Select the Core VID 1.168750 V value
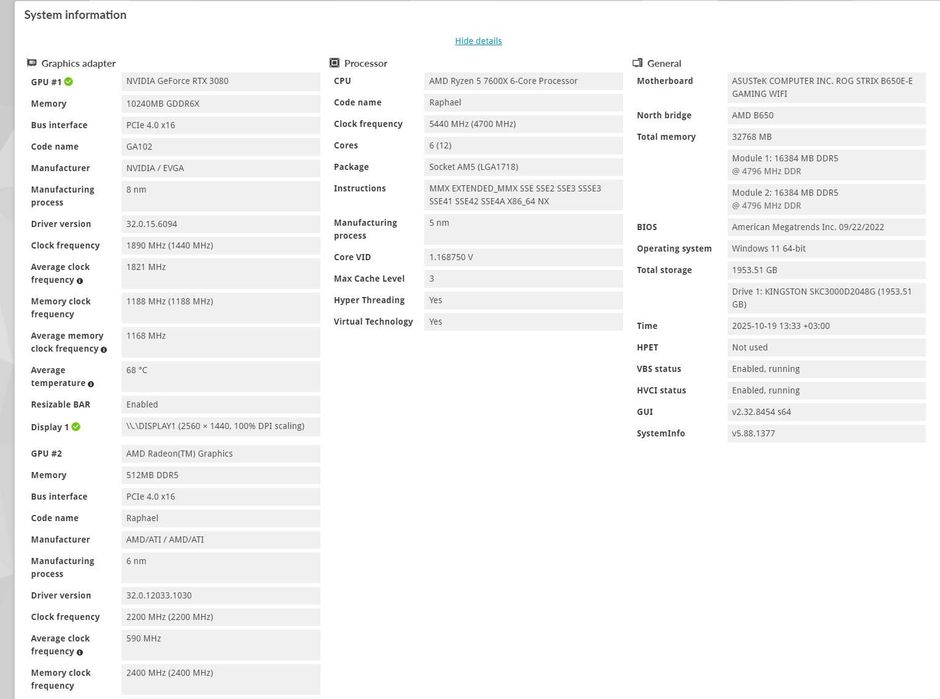Viewport: 940px width, 699px height. pyautogui.click(x=523, y=257)
